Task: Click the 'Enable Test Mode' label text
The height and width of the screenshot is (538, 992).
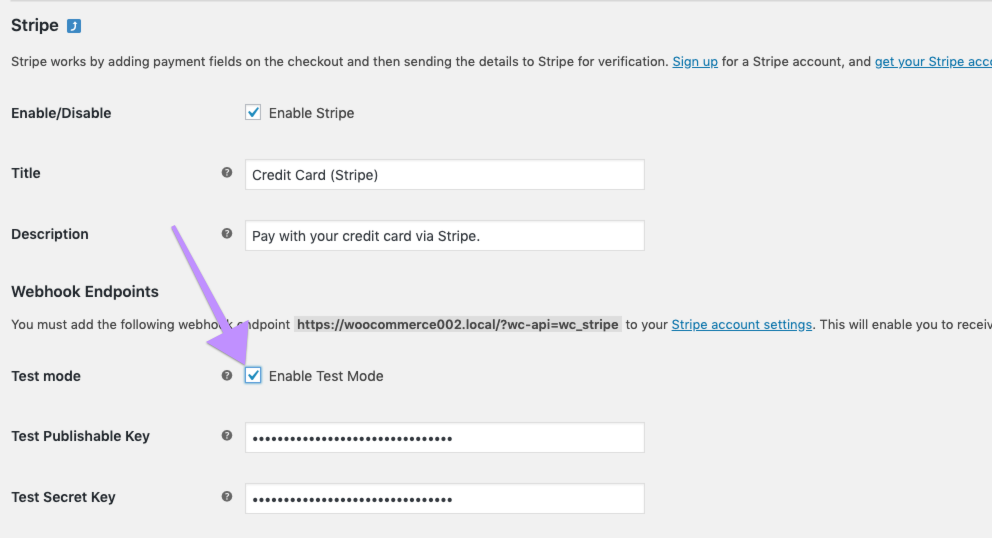Action: (x=326, y=376)
